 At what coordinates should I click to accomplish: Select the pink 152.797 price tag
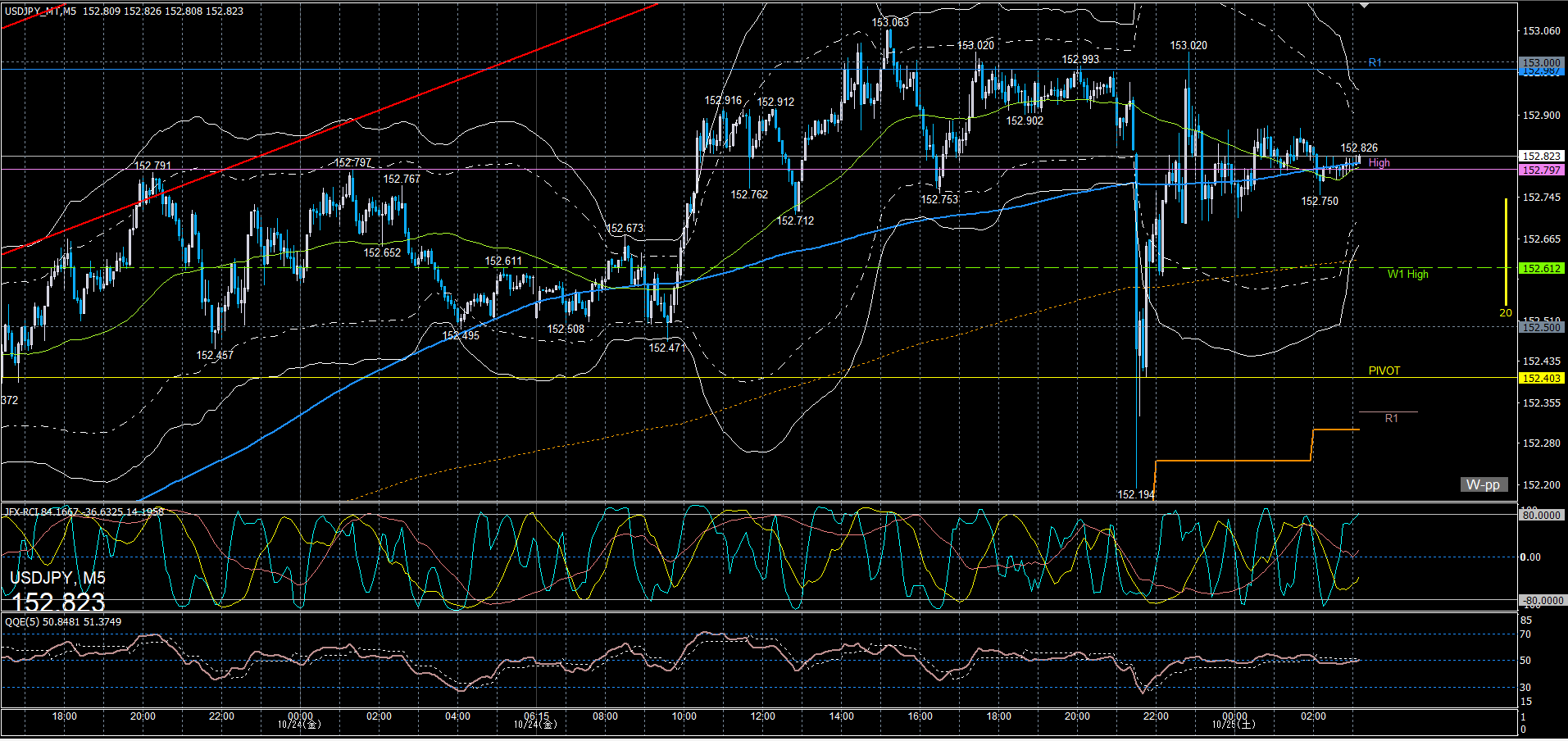pos(1541,170)
